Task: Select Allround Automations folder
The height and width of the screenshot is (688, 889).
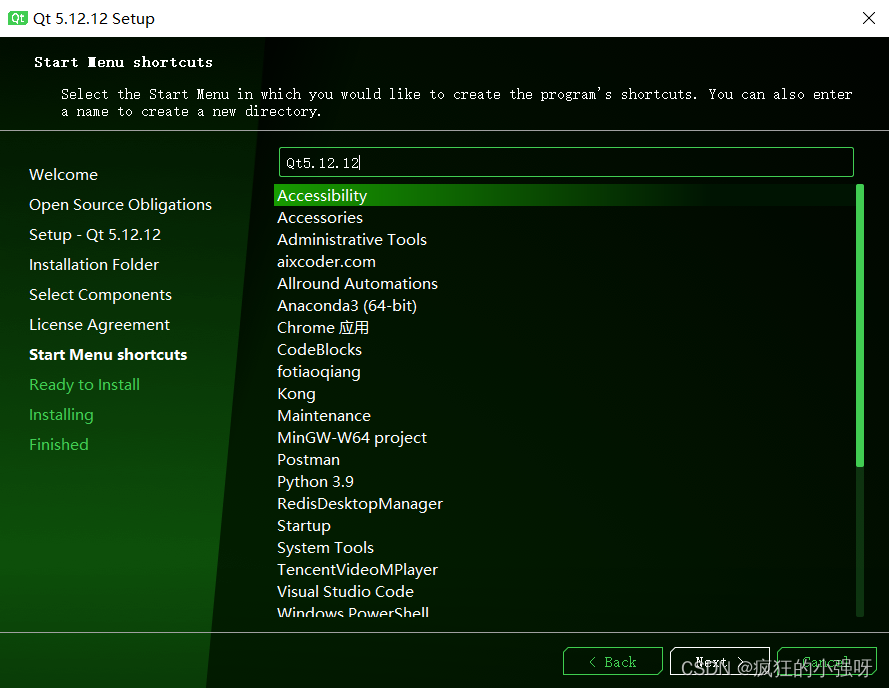Action: point(564,283)
